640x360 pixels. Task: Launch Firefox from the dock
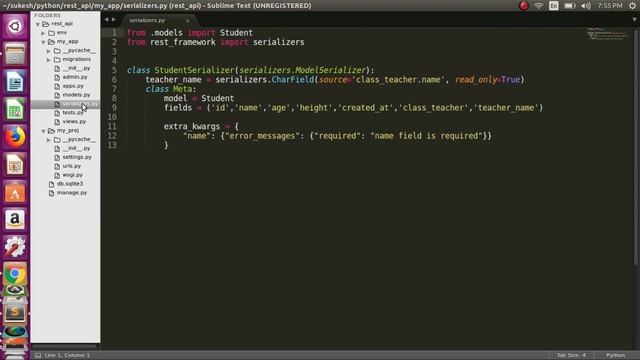(15, 137)
